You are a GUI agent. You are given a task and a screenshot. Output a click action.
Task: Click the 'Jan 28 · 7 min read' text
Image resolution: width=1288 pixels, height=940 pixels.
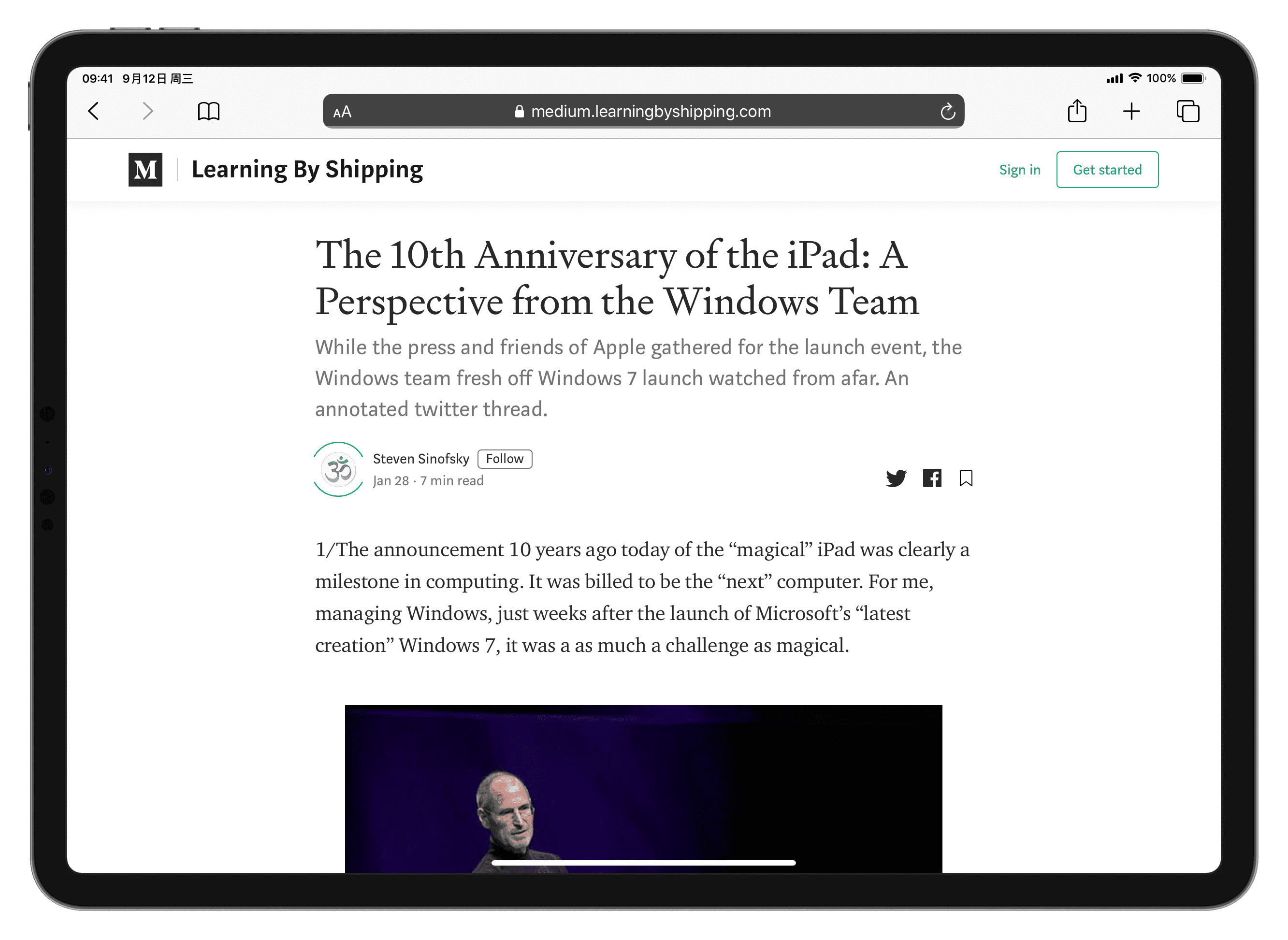[428, 481]
